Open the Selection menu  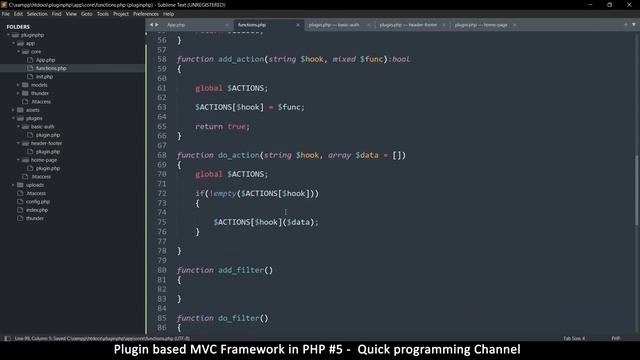tap(37, 14)
